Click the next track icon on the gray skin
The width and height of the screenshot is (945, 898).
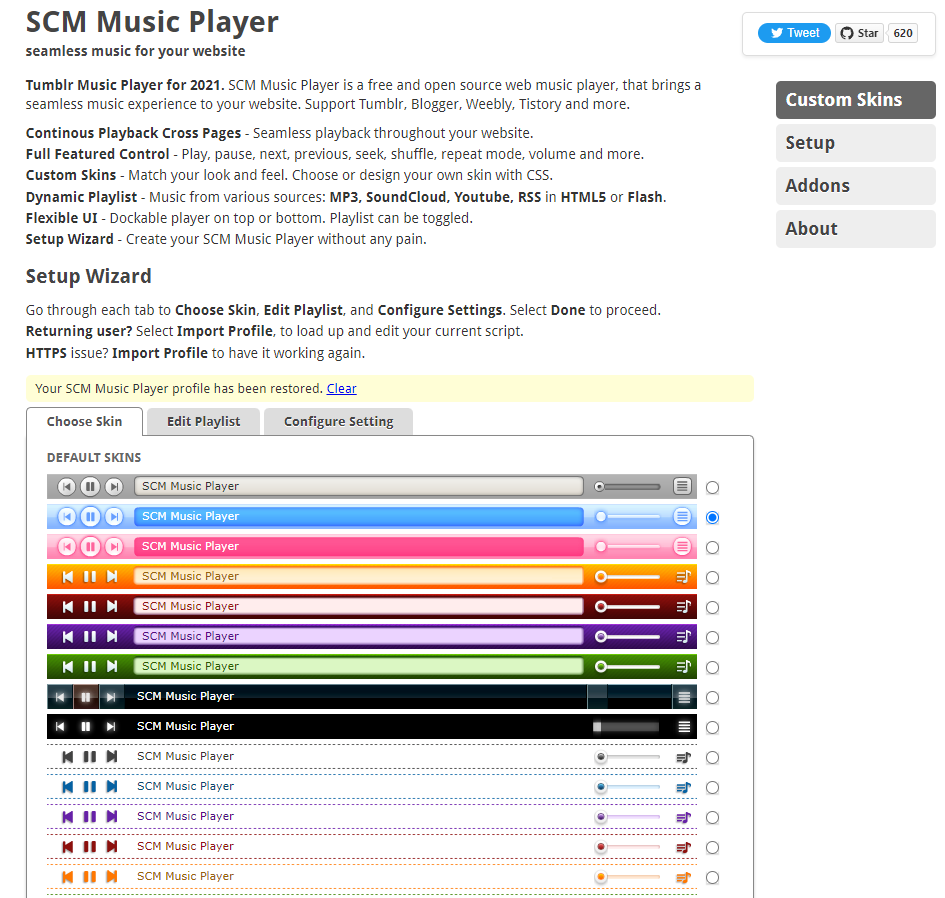[x=114, y=486]
